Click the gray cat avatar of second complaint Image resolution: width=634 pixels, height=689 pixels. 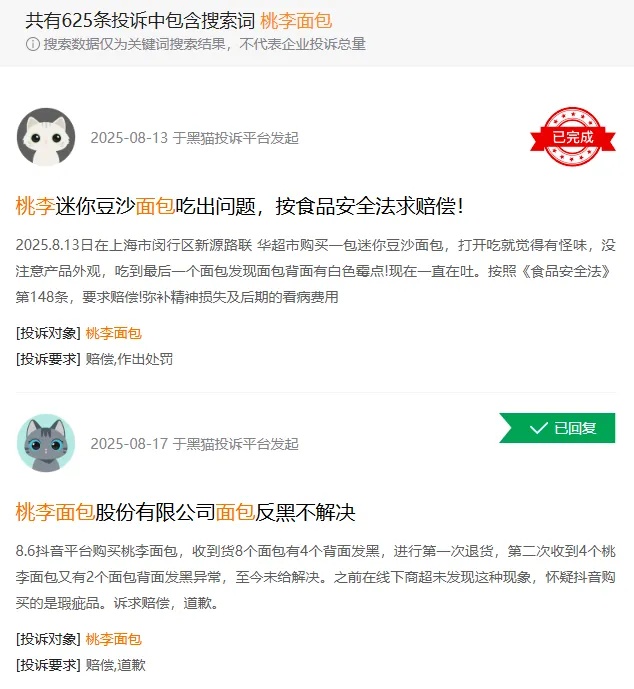click(46, 443)
